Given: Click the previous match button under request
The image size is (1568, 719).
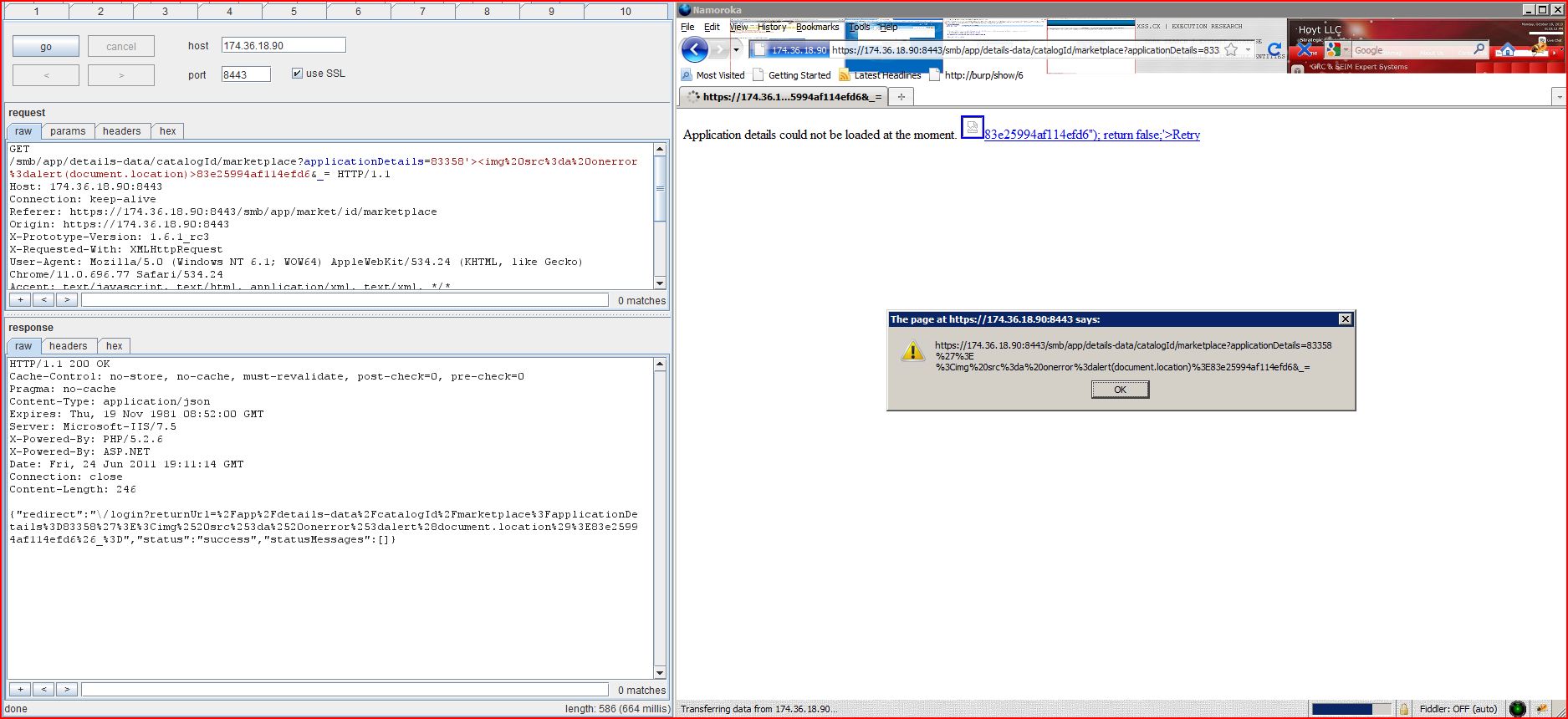Looking at the screenshot, I should click(43, 300).
